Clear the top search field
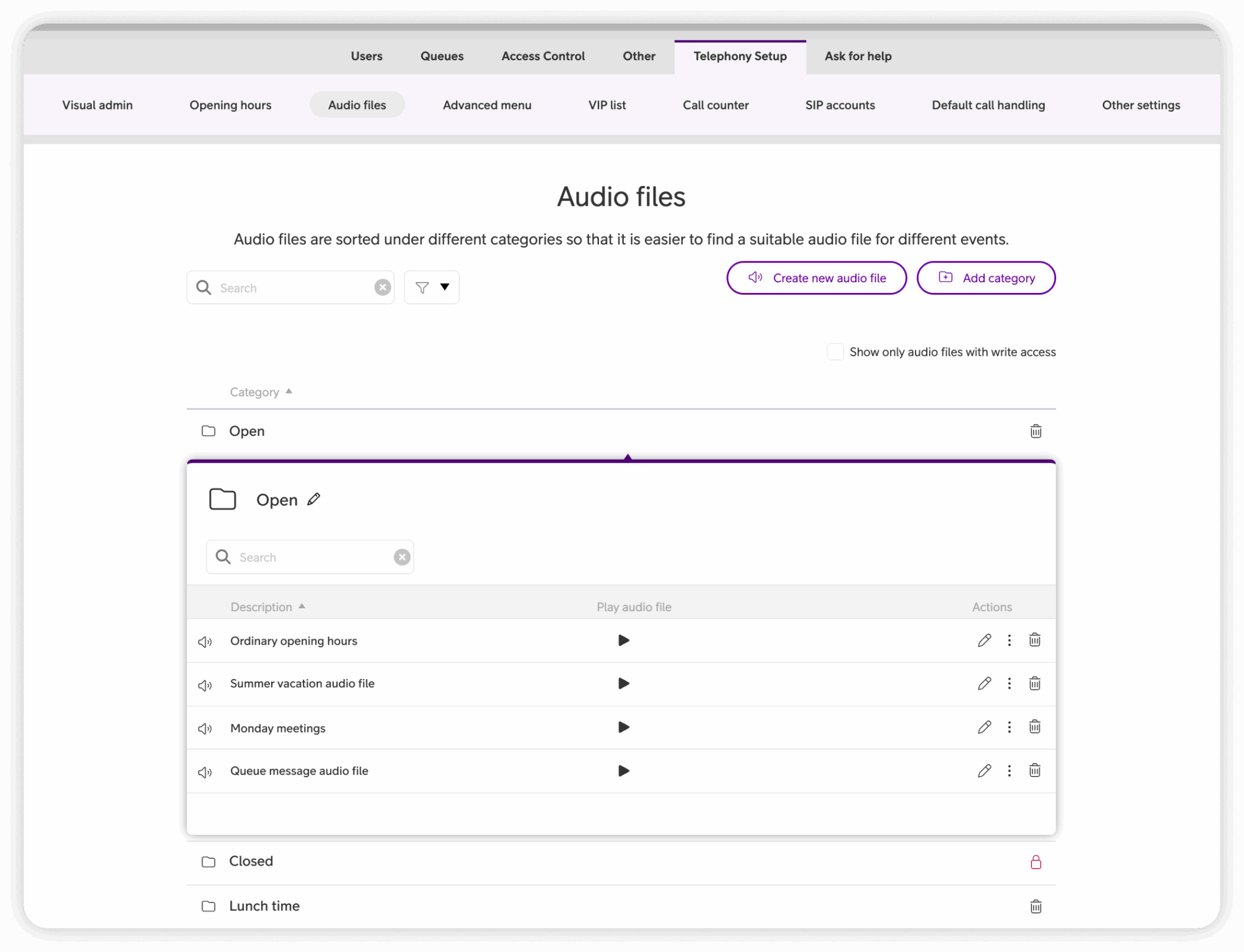This screenshot has width=1244, height=952. tap(383, 287)
